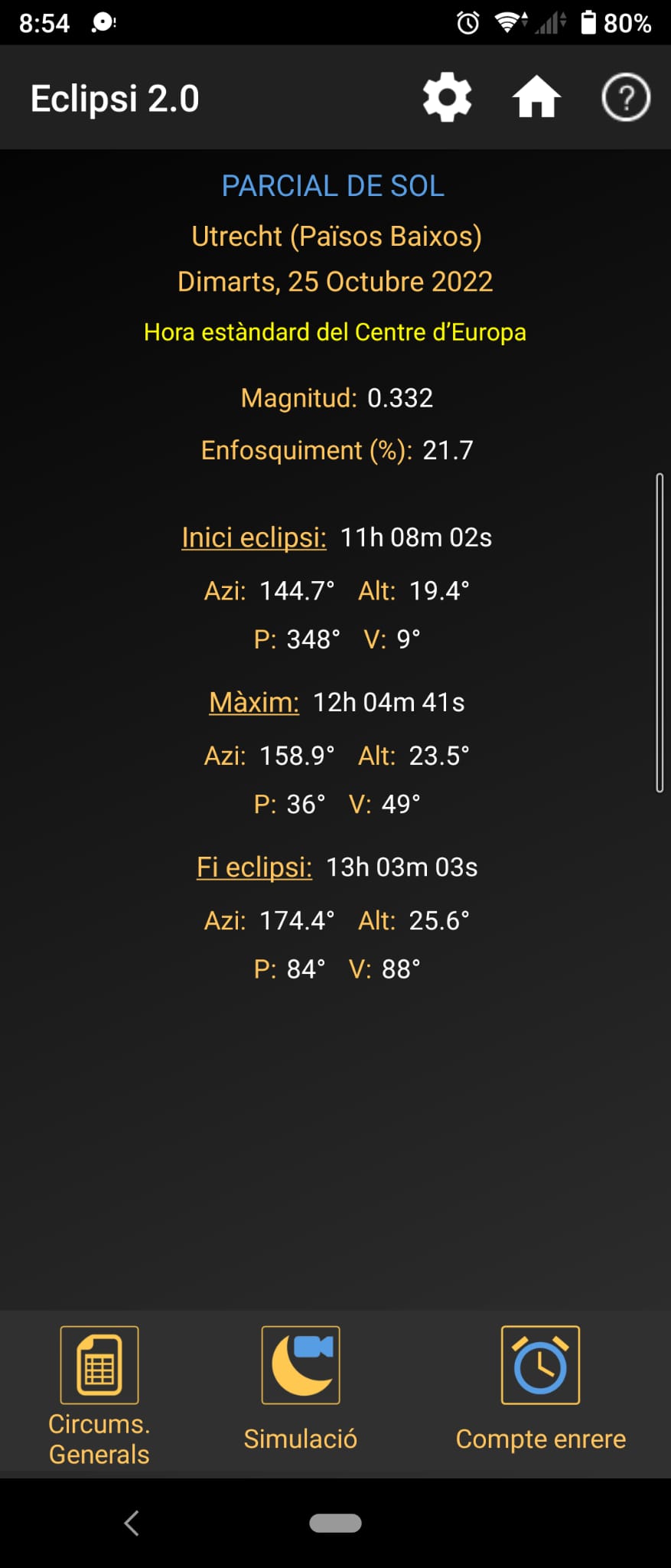
Task: Tap the Android home pill
Action: click(x=335, y=1523)
